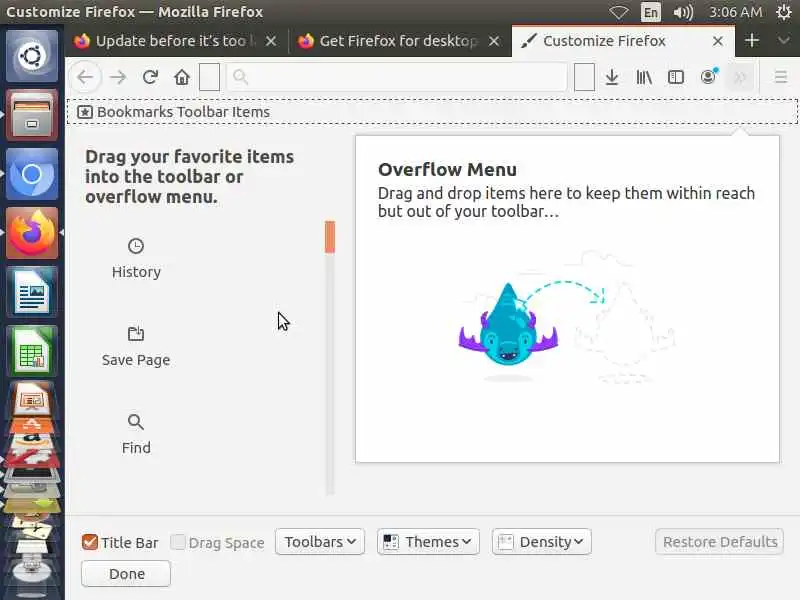Switch to 'Update before it's too' tab
Viewport: 800px width, 600px height.
[177, 41]
